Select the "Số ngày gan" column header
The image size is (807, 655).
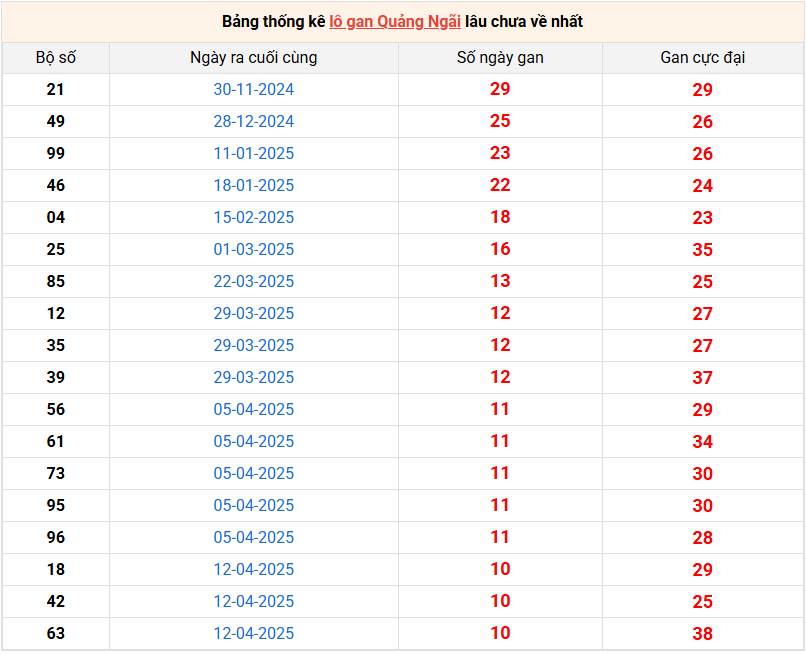pyautogui.click(x=500, y=58)
